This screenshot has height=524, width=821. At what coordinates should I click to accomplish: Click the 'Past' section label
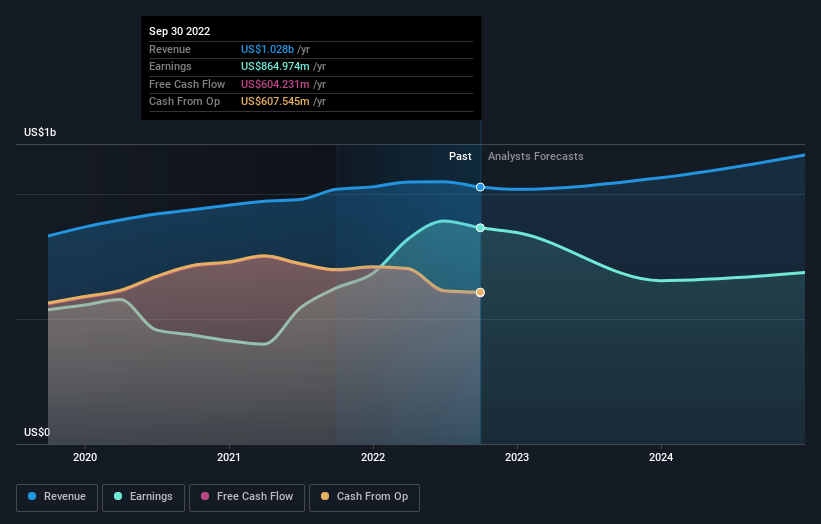coord(460,156)
